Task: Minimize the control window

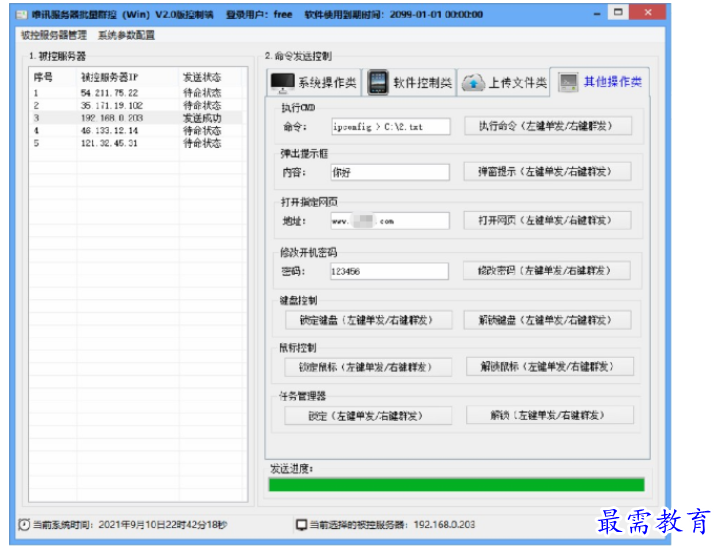Action: [597, 14]
